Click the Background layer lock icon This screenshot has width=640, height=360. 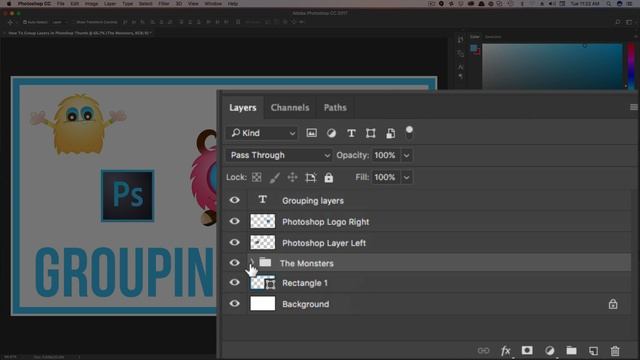[x=613, y=304]
